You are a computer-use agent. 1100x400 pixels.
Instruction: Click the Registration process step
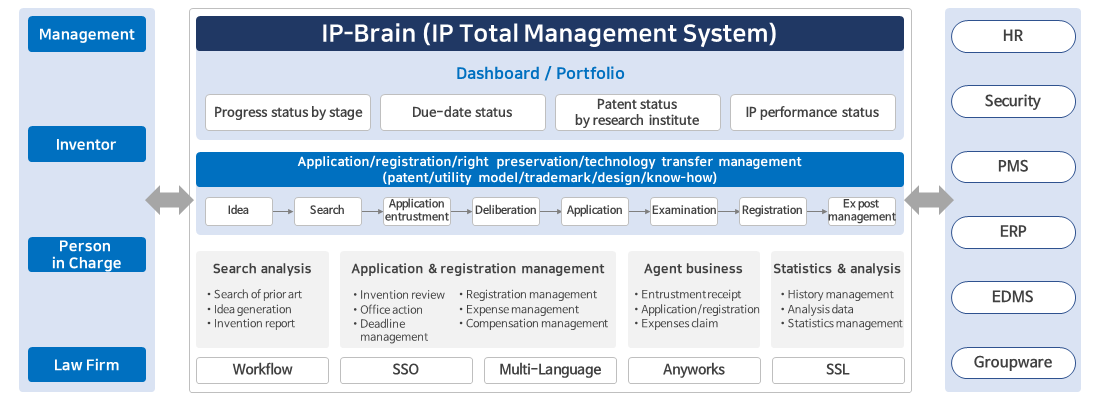[x=772, y=211]
